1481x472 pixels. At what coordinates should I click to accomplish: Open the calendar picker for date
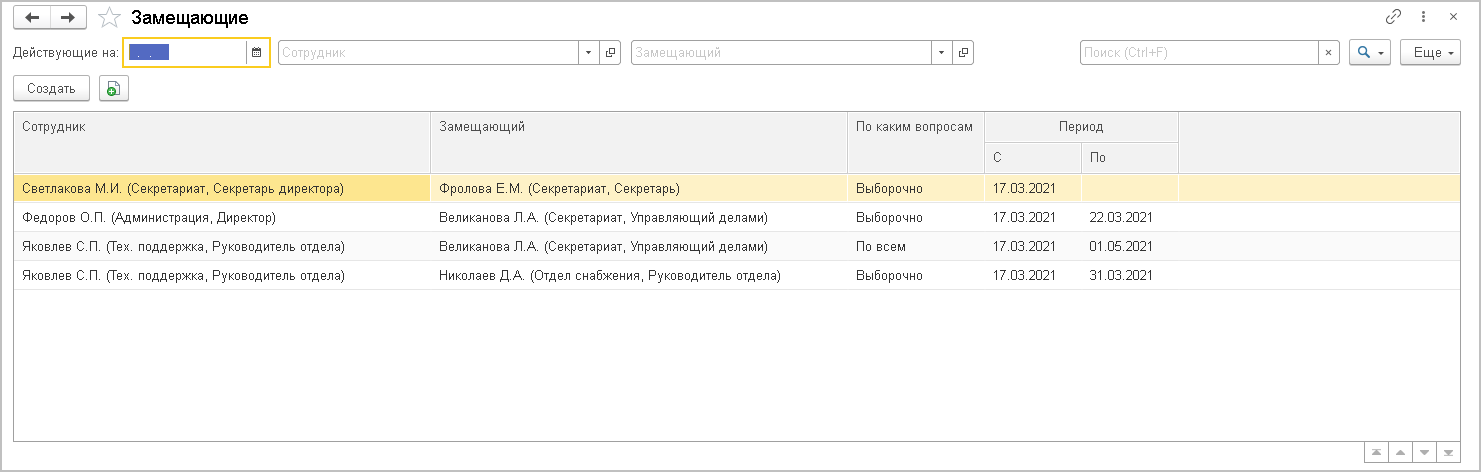257,53
